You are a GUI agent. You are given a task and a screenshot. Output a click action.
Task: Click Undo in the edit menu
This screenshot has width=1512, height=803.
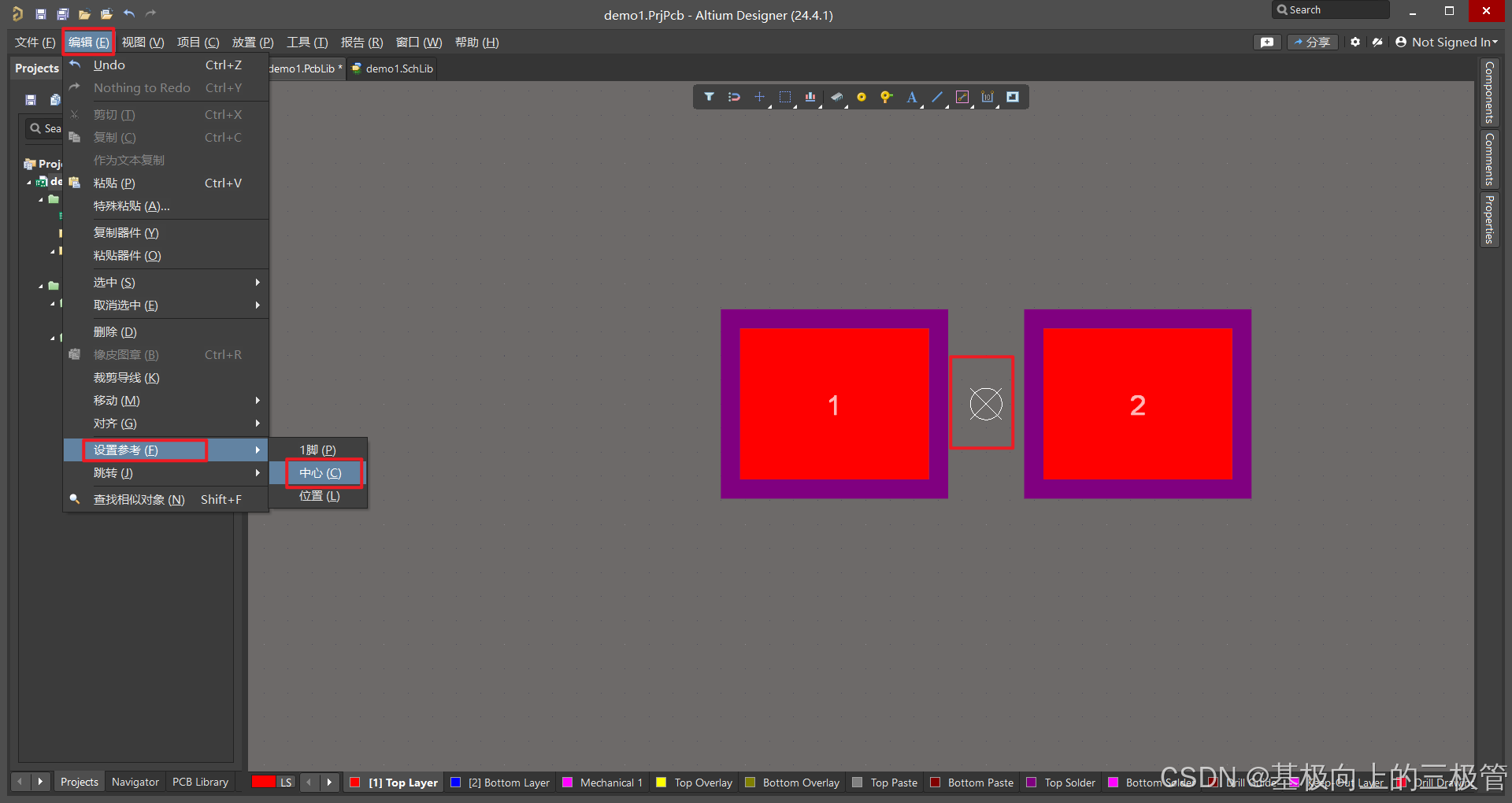click(x=166, y=65)
